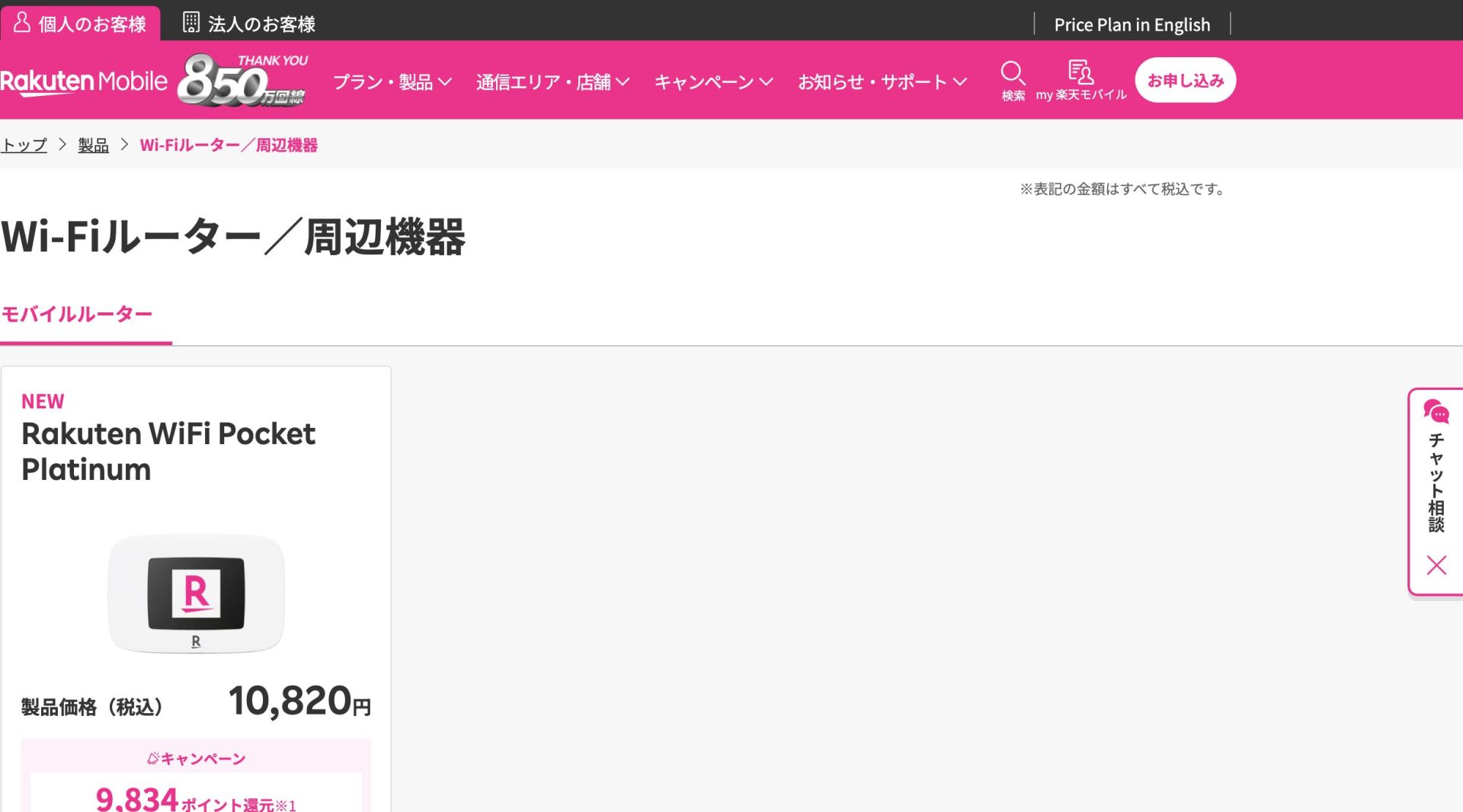Open my 楽天モバイル account icon

1080,80
